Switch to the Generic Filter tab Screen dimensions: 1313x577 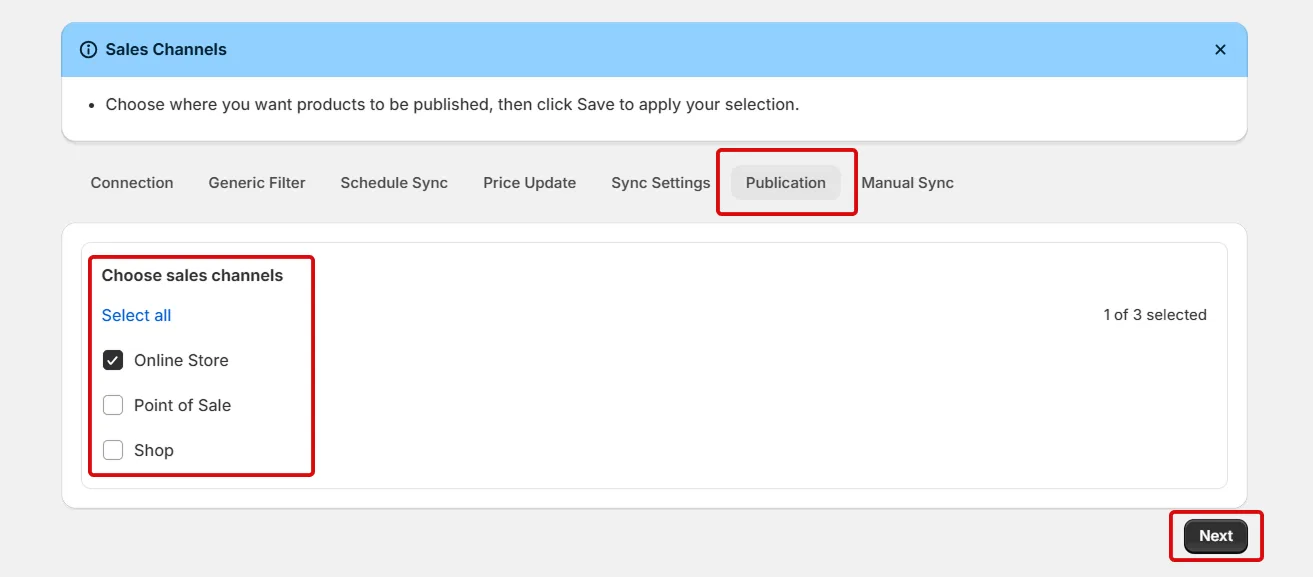tap(257, 183)
